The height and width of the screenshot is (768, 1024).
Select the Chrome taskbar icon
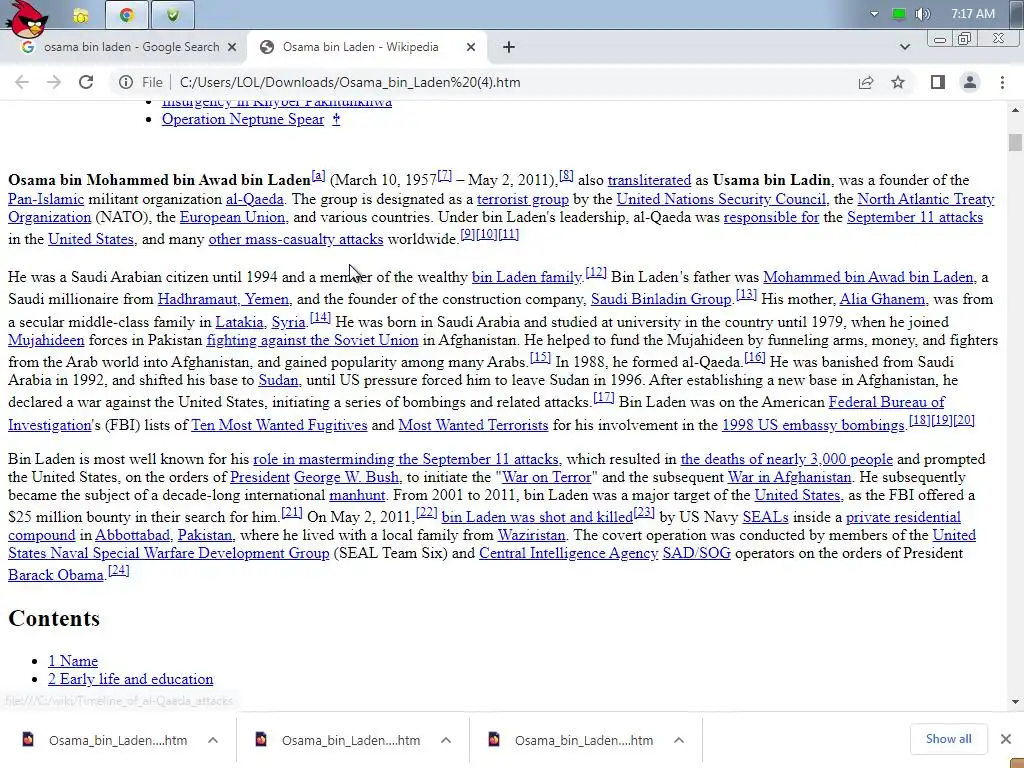[127, 16]
